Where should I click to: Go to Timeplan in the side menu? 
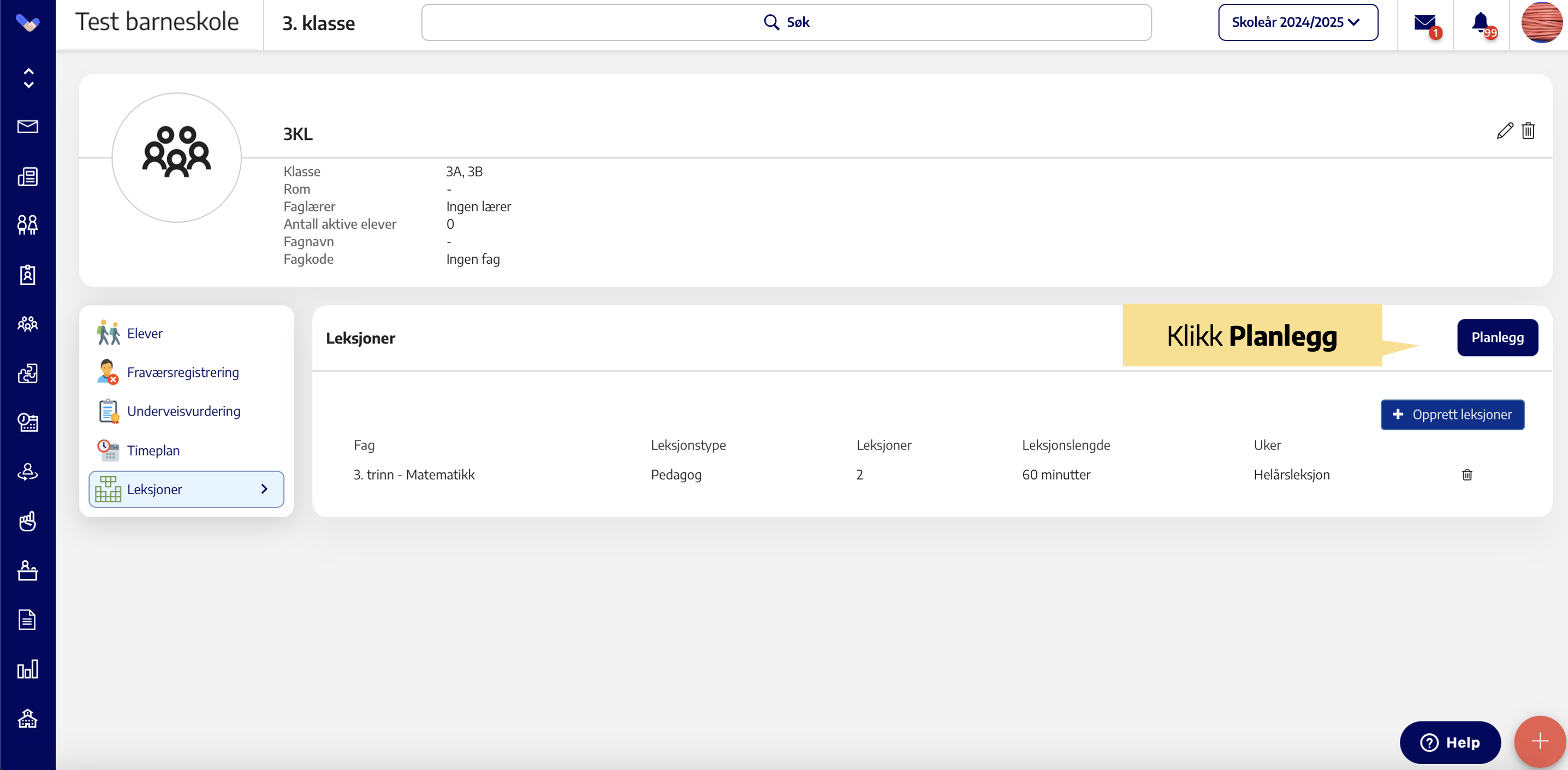pos(153,451)
